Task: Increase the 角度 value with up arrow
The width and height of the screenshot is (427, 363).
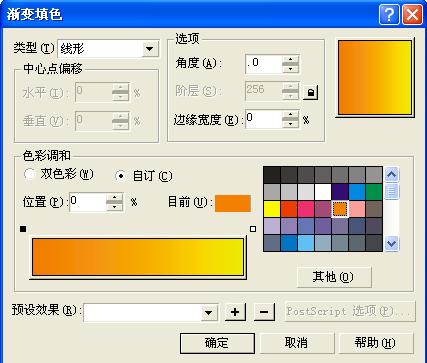Action: (x=290, y=60)
